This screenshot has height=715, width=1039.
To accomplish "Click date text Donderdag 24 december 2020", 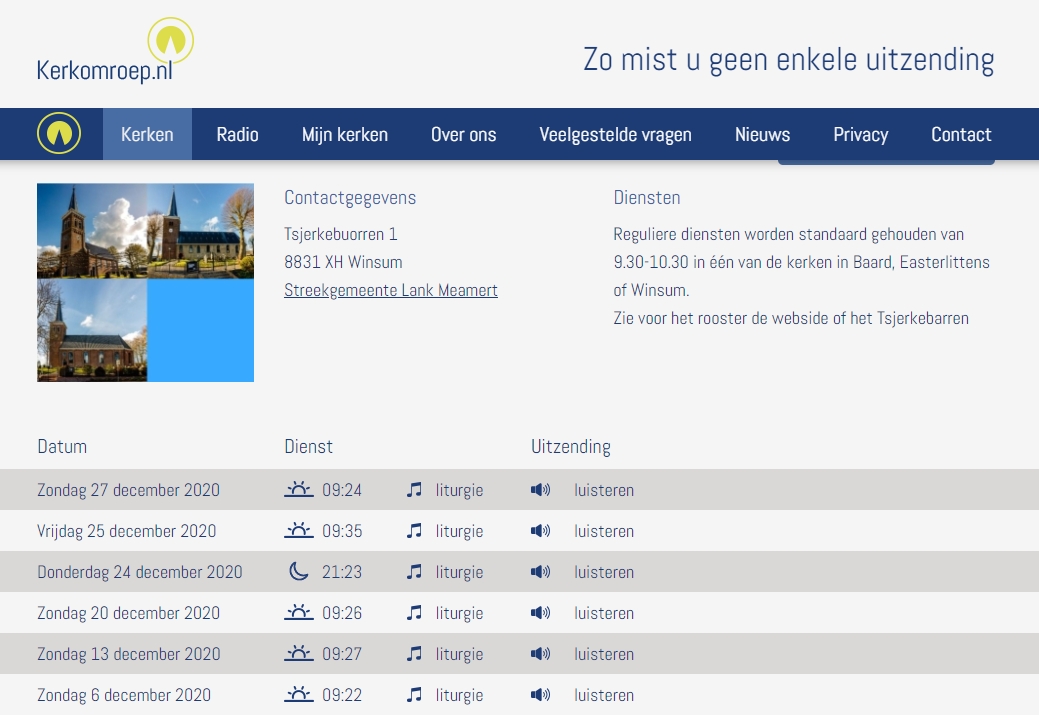I will [140, 572].
